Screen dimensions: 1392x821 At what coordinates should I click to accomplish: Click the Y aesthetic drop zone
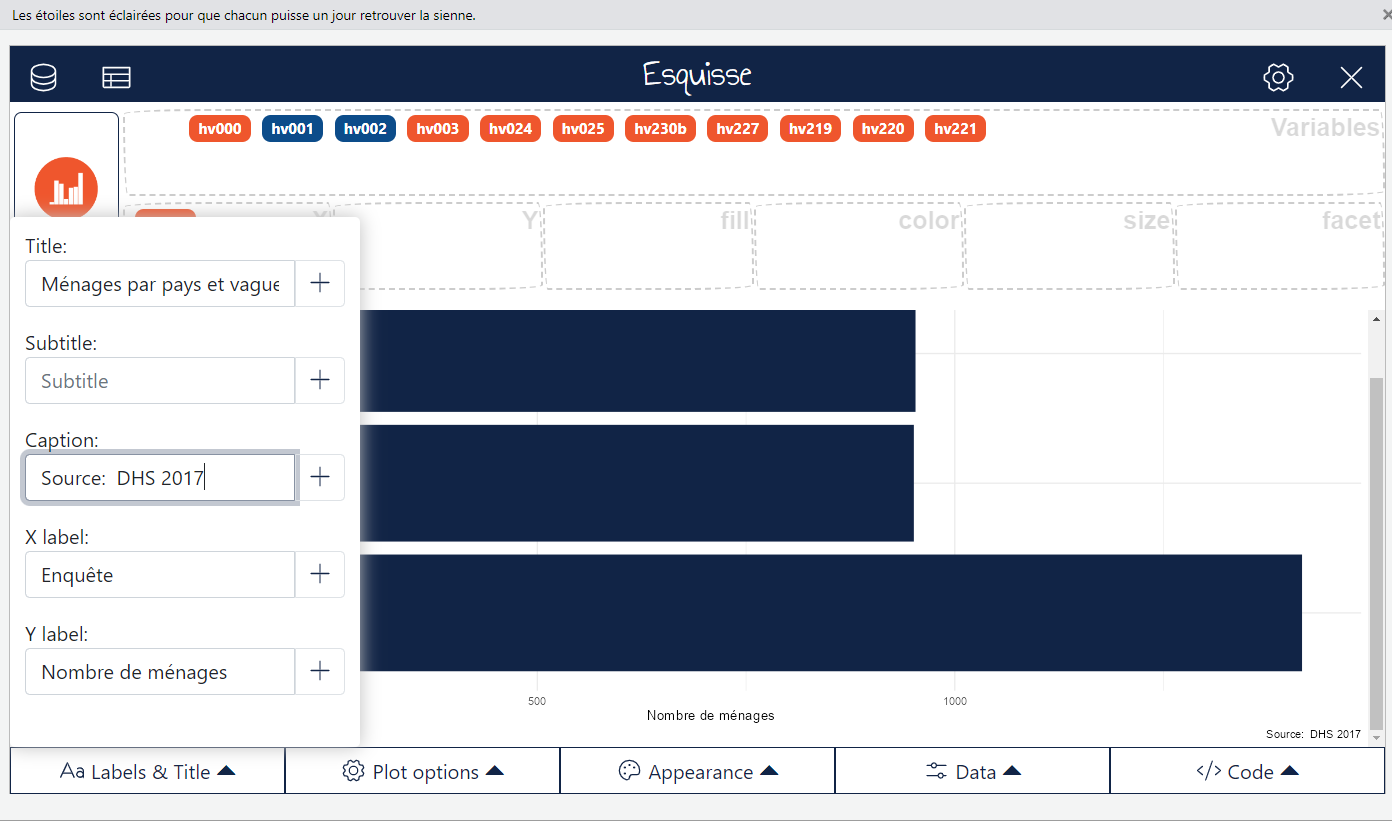point(437,246)
